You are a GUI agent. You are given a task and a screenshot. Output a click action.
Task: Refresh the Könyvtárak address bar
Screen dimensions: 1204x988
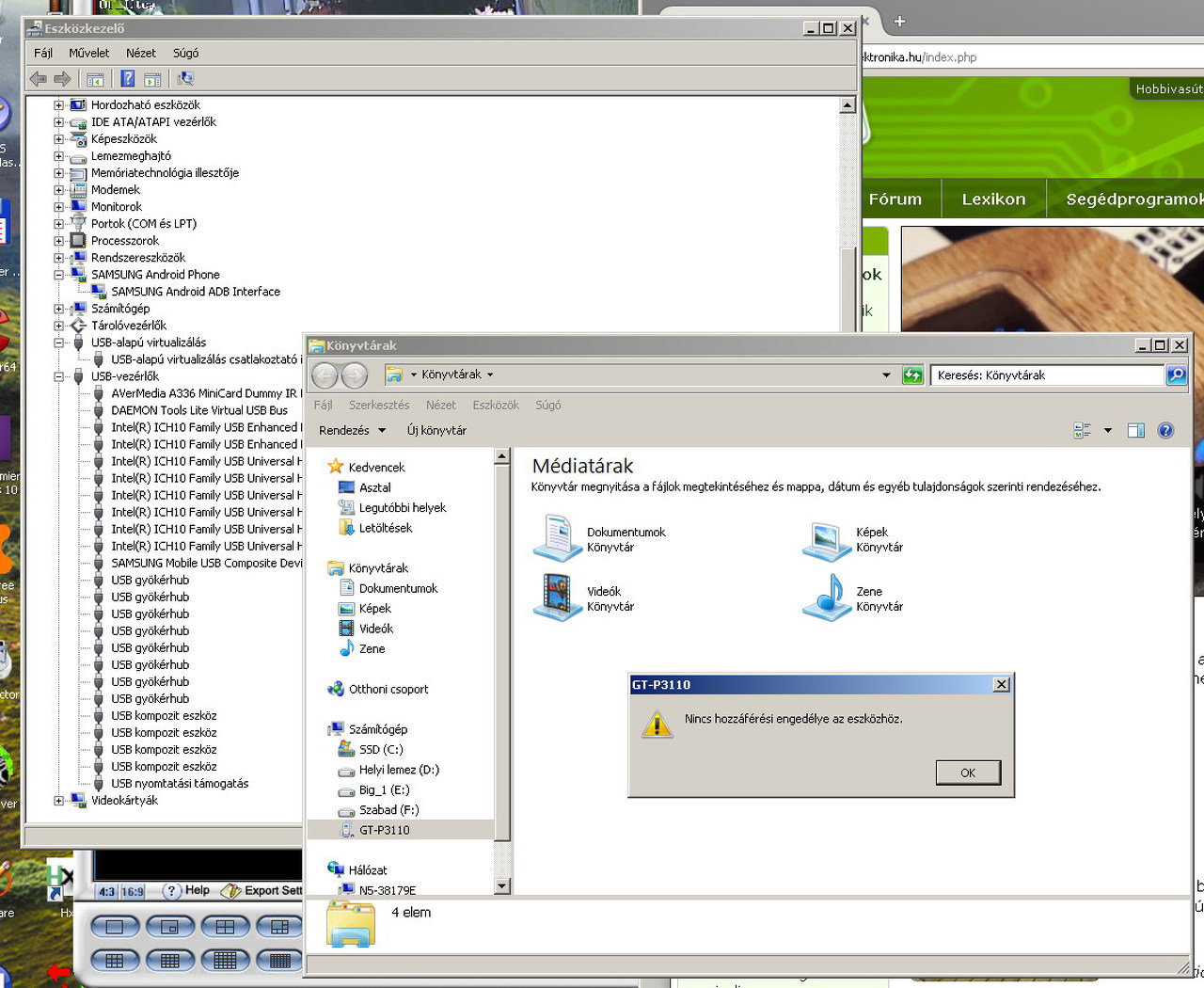click(x=912, y=375)
